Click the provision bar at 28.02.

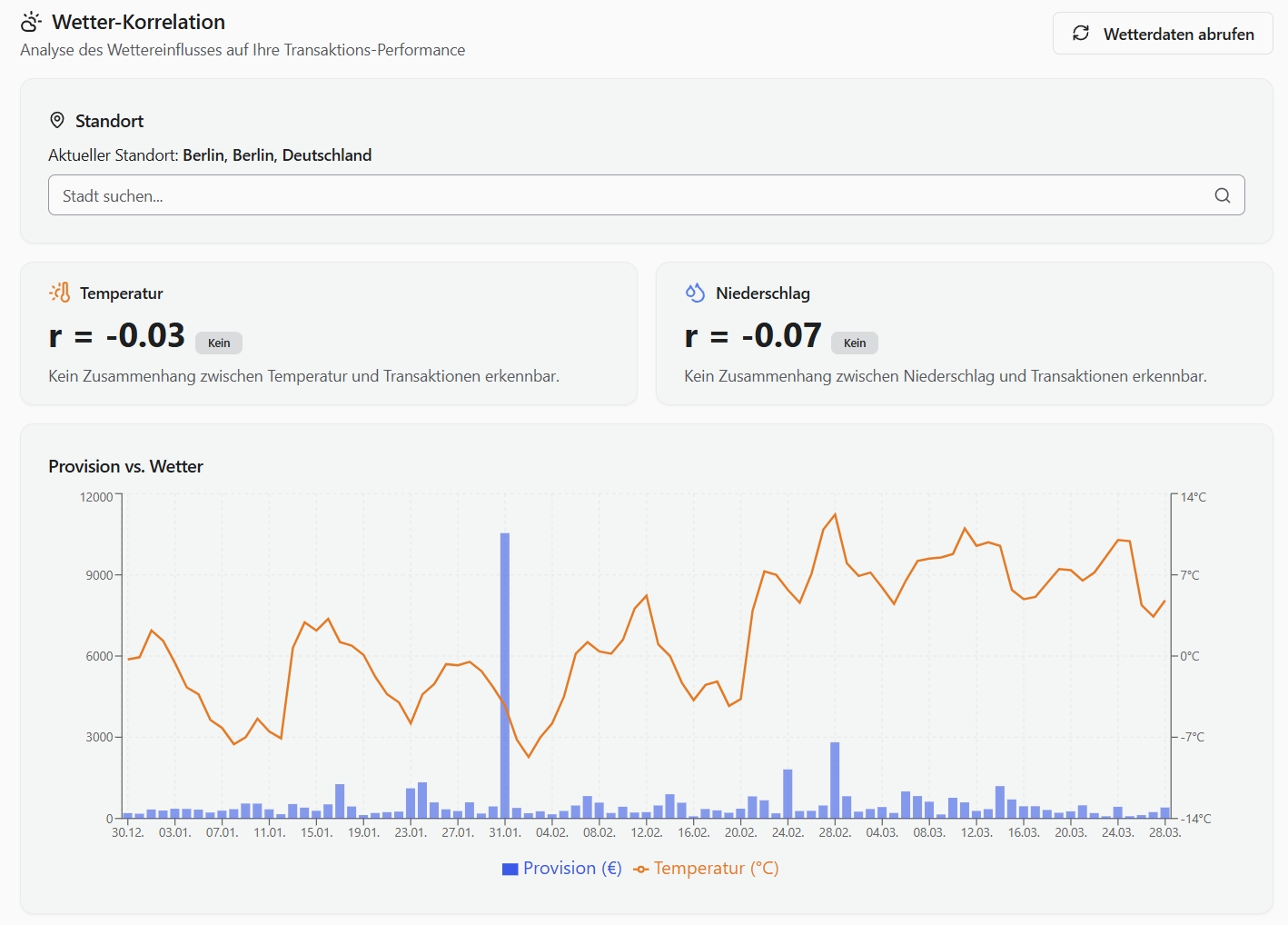[x=835, y=780]
